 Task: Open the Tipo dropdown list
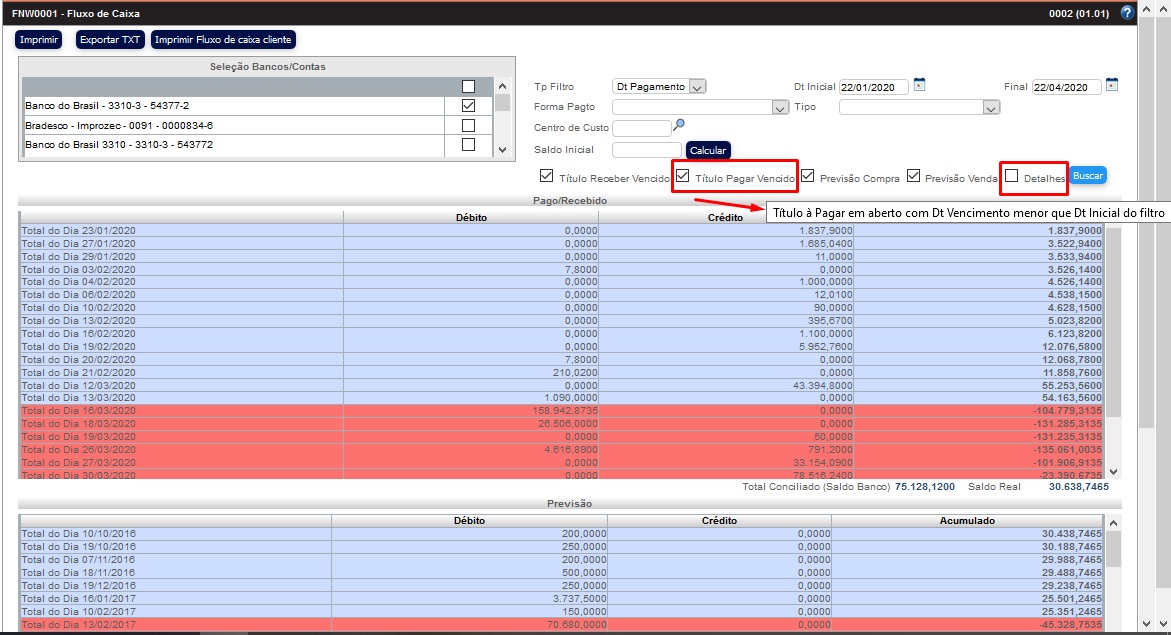click(919, 107)
